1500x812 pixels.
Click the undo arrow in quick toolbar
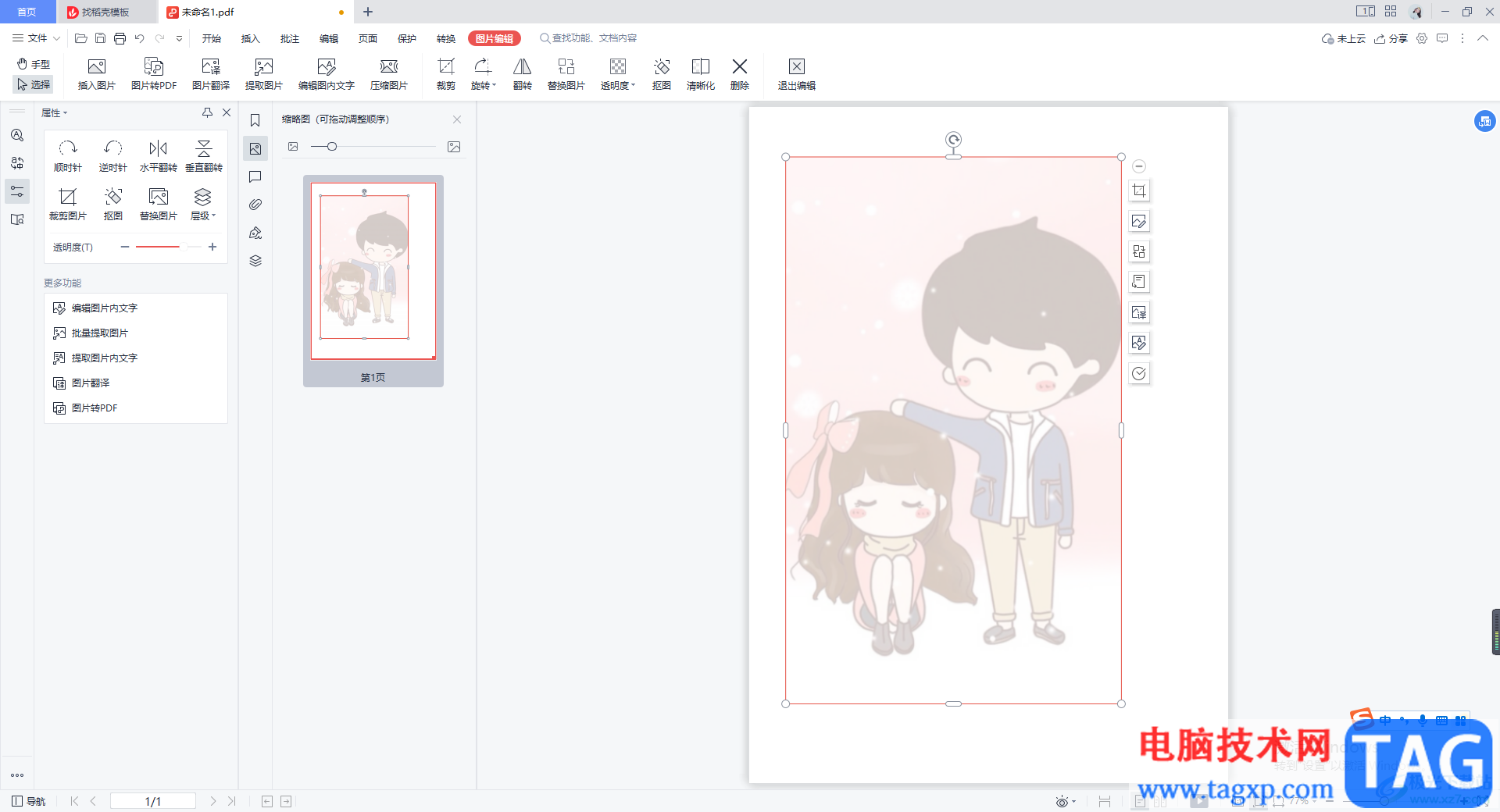tap(139, 38)
